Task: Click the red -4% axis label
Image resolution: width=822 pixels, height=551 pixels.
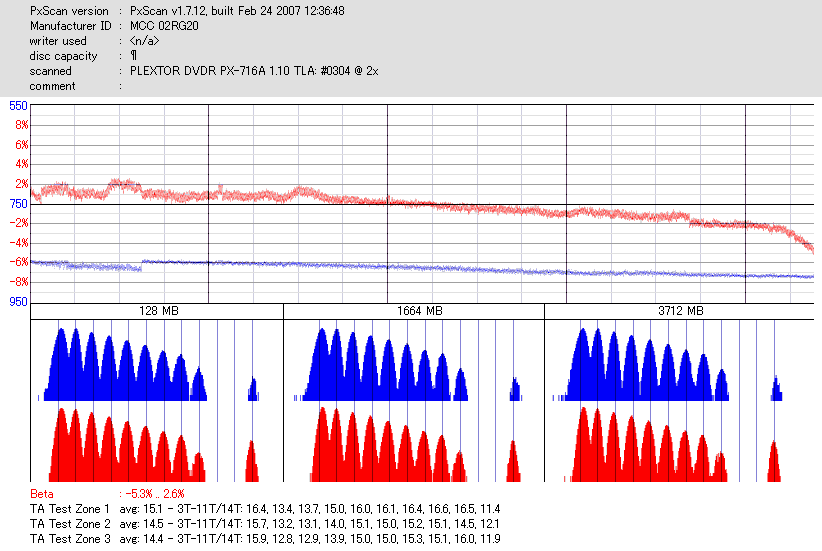Action: pyautogui.click(x=18, y=243)
